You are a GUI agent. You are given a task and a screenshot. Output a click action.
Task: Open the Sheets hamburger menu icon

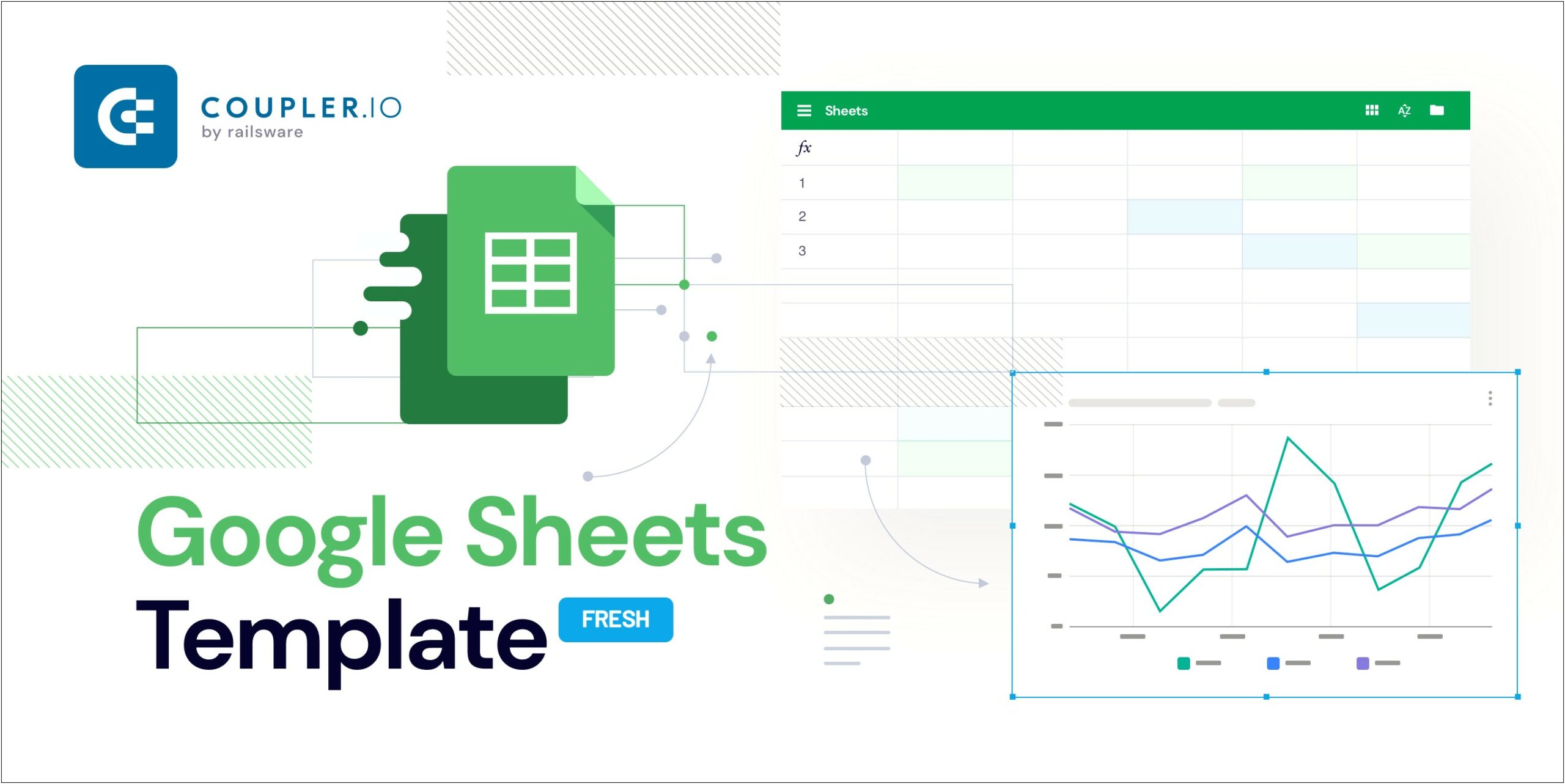pyautogui.click(x=799, y=110)
